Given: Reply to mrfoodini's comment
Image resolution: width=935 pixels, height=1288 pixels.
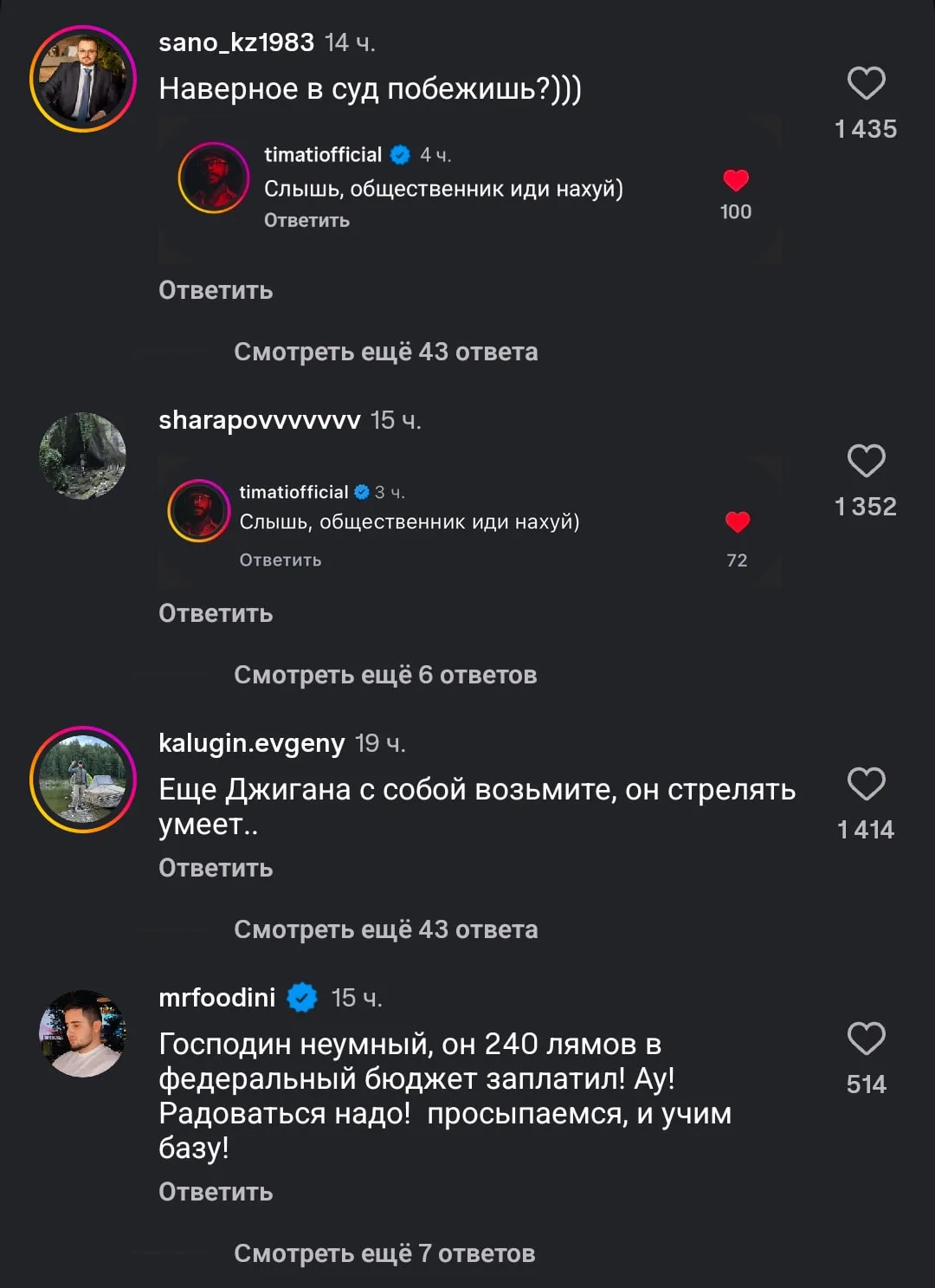Looking at the screenshot, I should point(216,1192).
